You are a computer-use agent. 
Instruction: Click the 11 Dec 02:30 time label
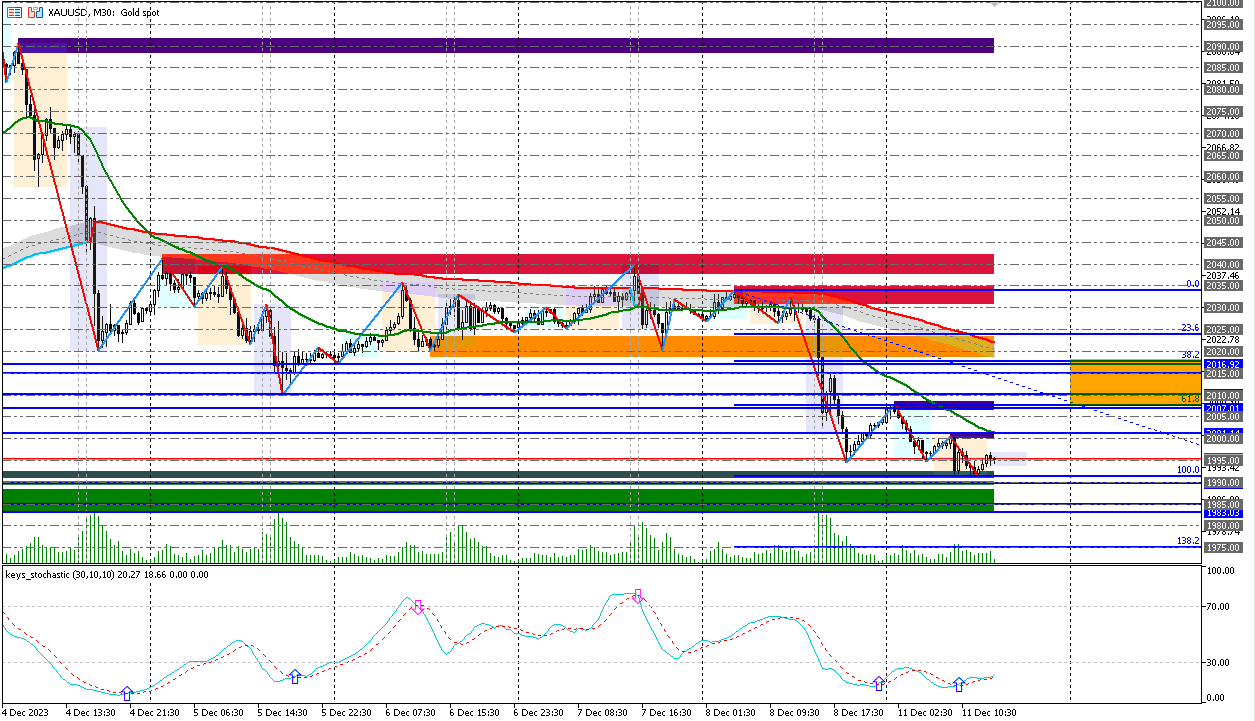924,713
